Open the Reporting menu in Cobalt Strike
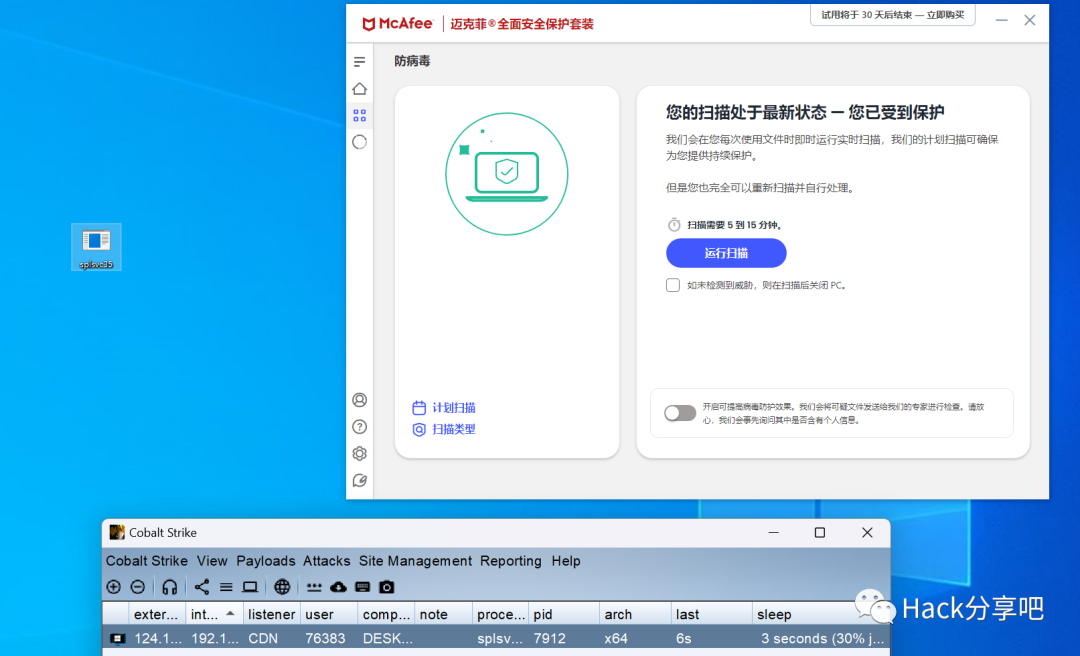The height and width of the screenshot is (656, 1080). pos(510,561)
